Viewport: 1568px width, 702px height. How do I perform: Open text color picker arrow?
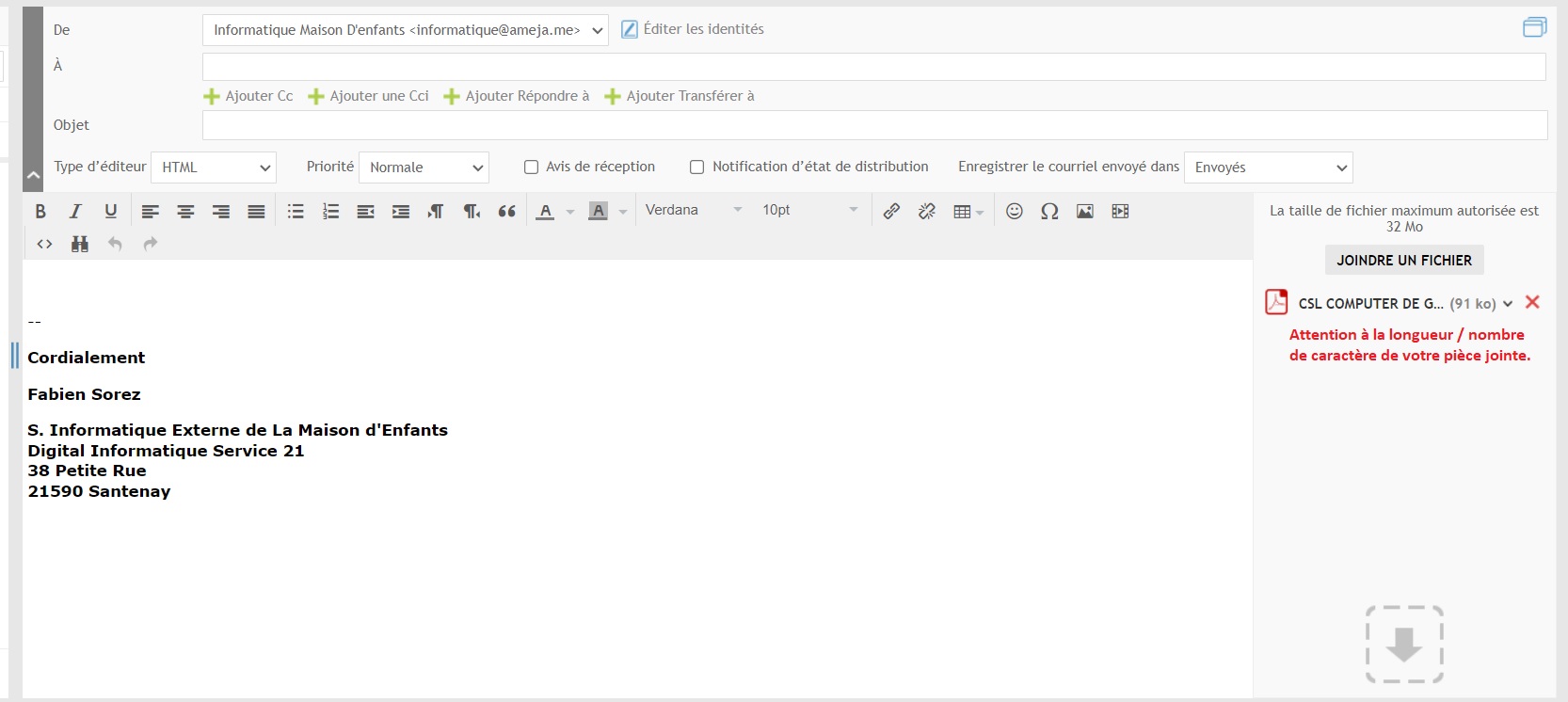pyautogui.click(x=570, y=213)
